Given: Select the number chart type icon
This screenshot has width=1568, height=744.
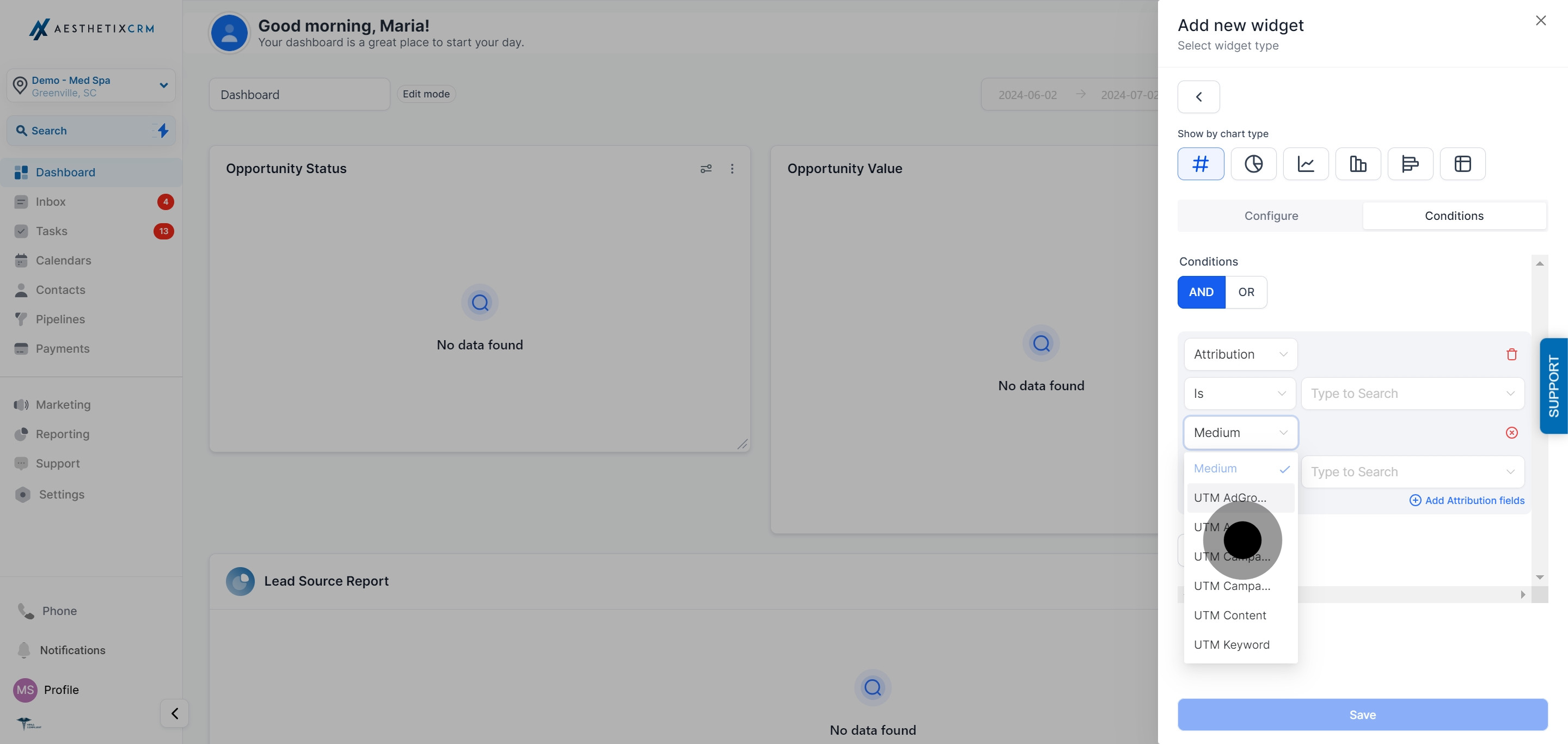Looking at the screenshot, I should (1200, 164).
